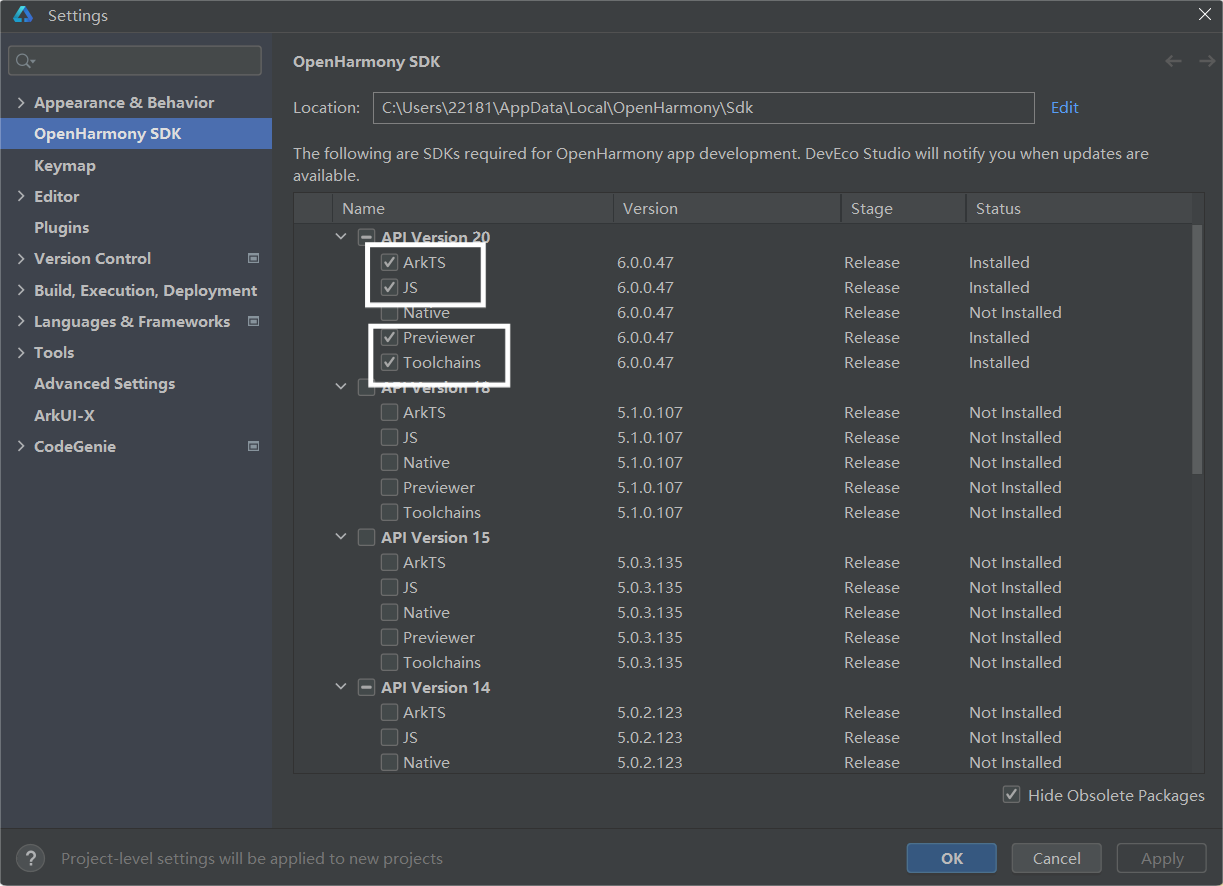
Task: Click the Apply button
Action: tap(1162, 858)
